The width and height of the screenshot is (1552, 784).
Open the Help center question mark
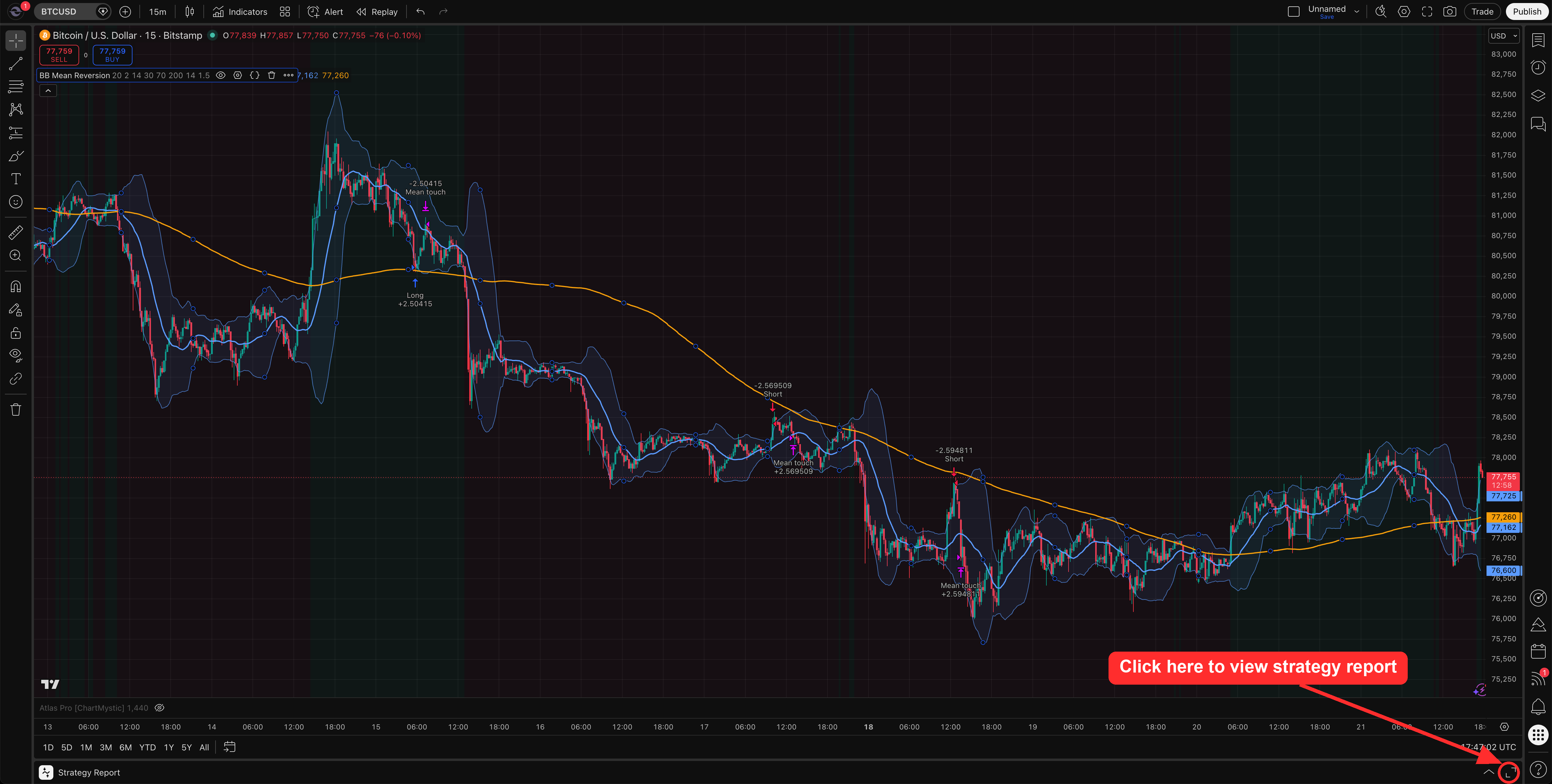pyautogui.click(x=1538, y=769)
